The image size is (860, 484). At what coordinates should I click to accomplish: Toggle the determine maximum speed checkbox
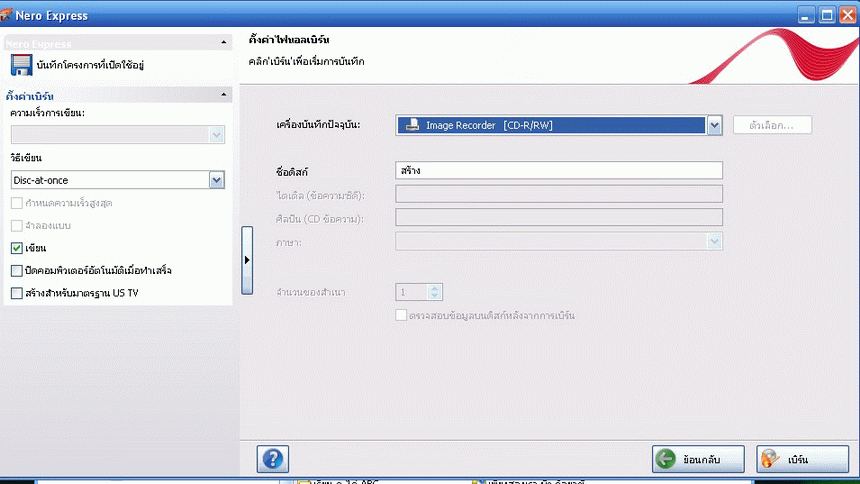(x=17, y=203)
